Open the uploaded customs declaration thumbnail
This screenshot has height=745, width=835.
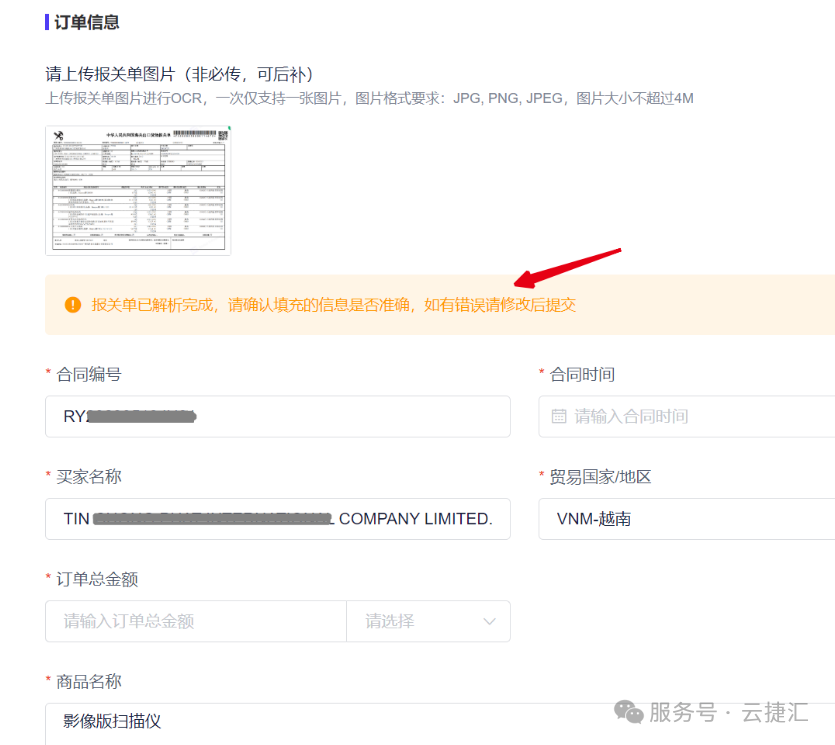point(138,190)
